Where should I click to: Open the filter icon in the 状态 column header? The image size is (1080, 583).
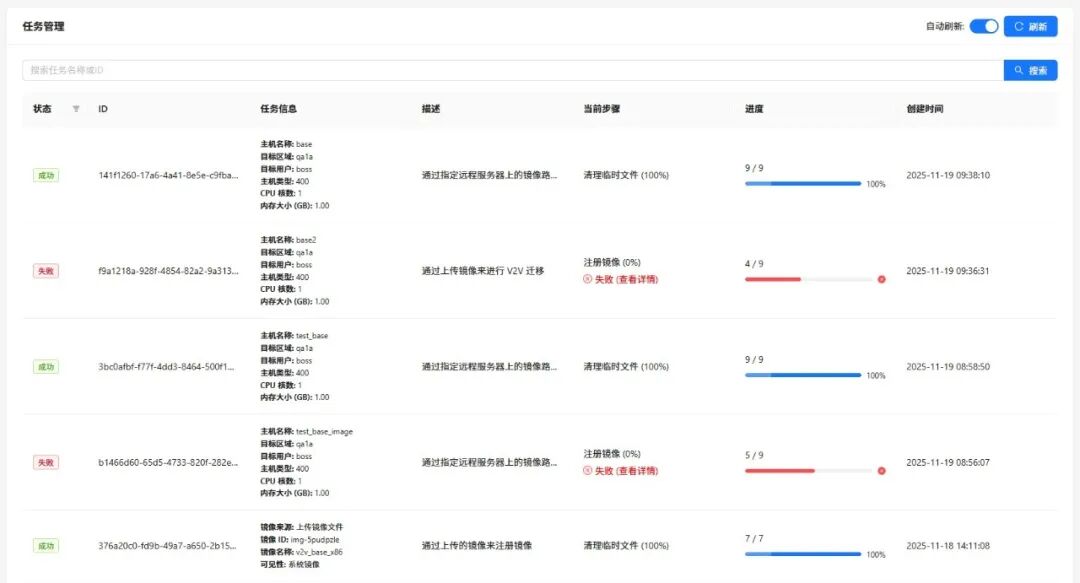(76, 109)
